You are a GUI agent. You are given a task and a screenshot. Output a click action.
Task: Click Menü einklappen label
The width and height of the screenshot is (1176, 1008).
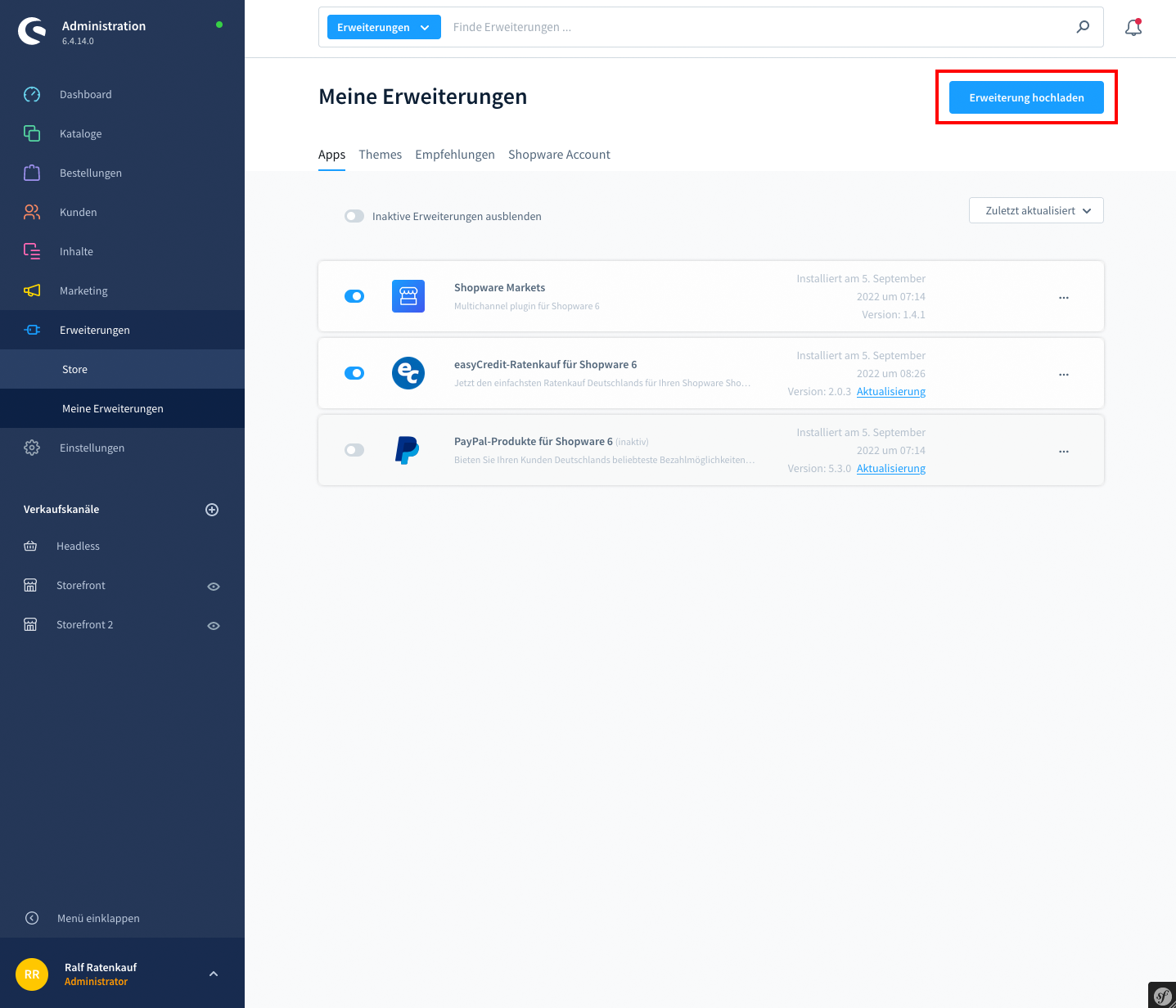click(98, 918)
